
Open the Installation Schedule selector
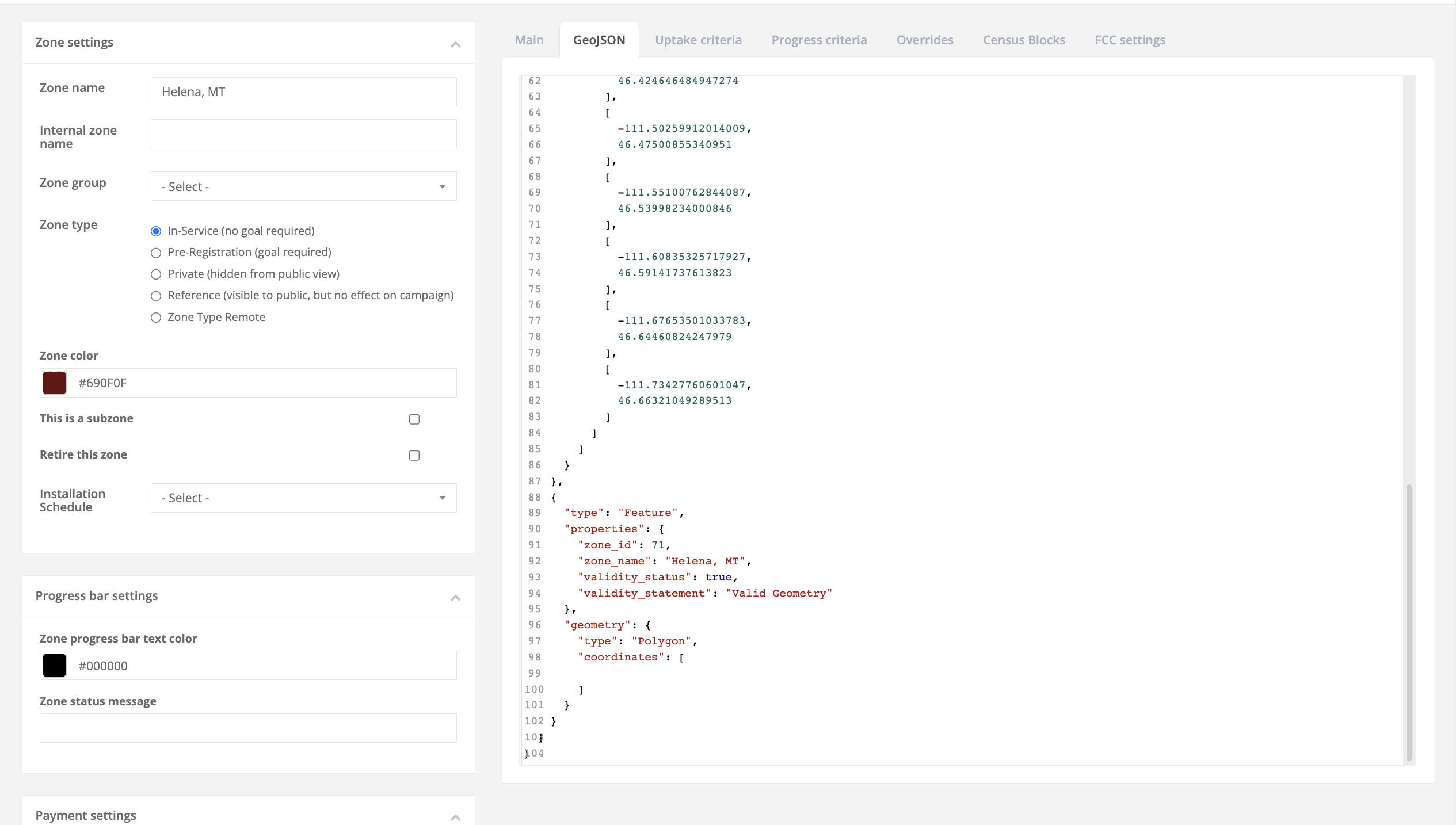click(x=303, y=498)
